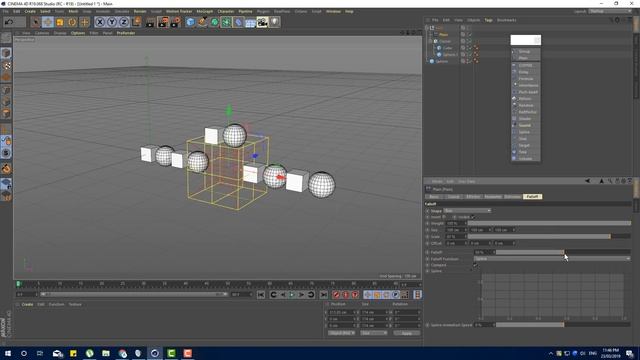Viewport: 640px width, 360px height.
Task: Toggle Plain effector enable checkmark
Action: click(469, 35)
